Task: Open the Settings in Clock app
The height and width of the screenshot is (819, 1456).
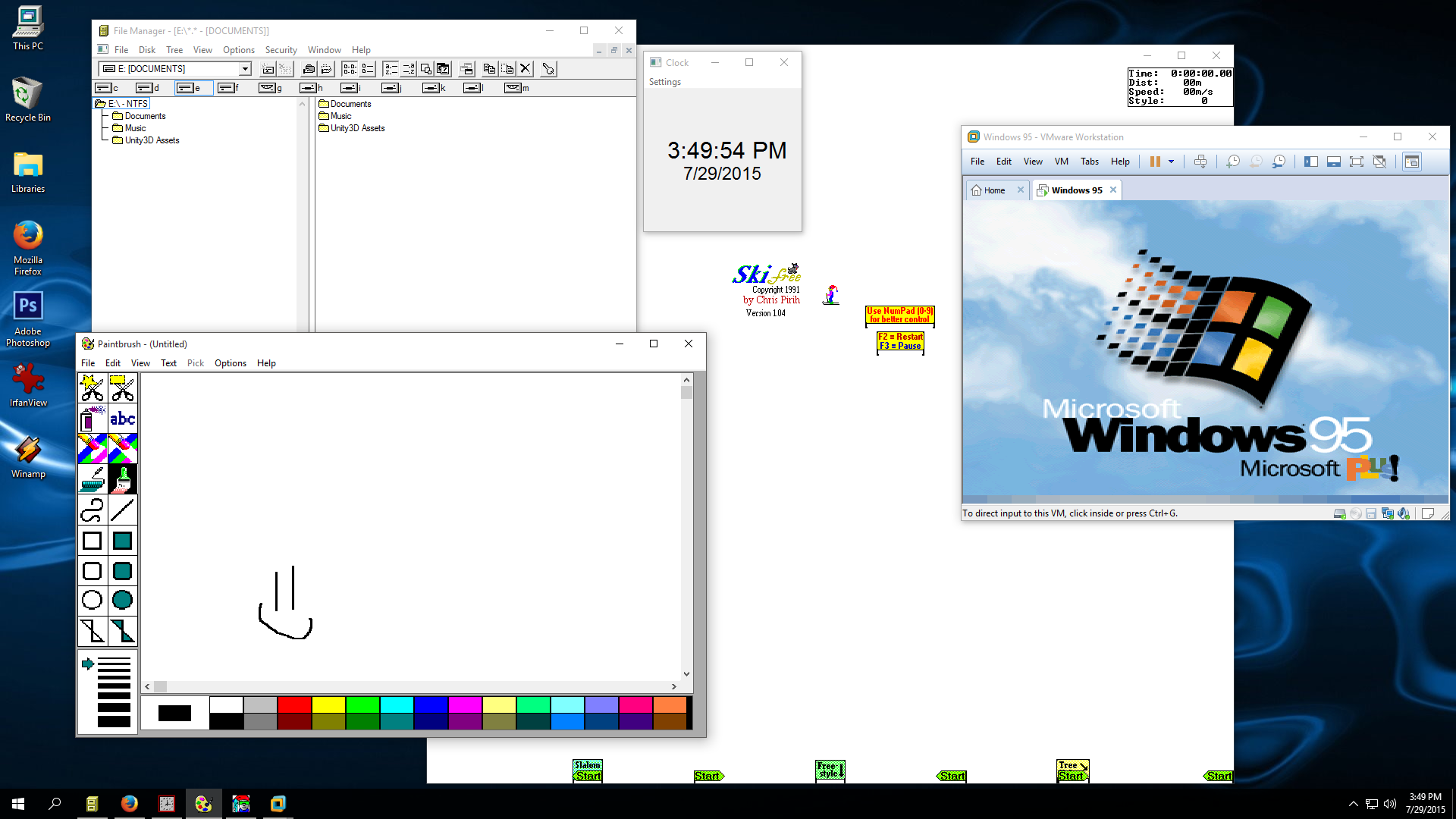Action: (x=665, y=81)
